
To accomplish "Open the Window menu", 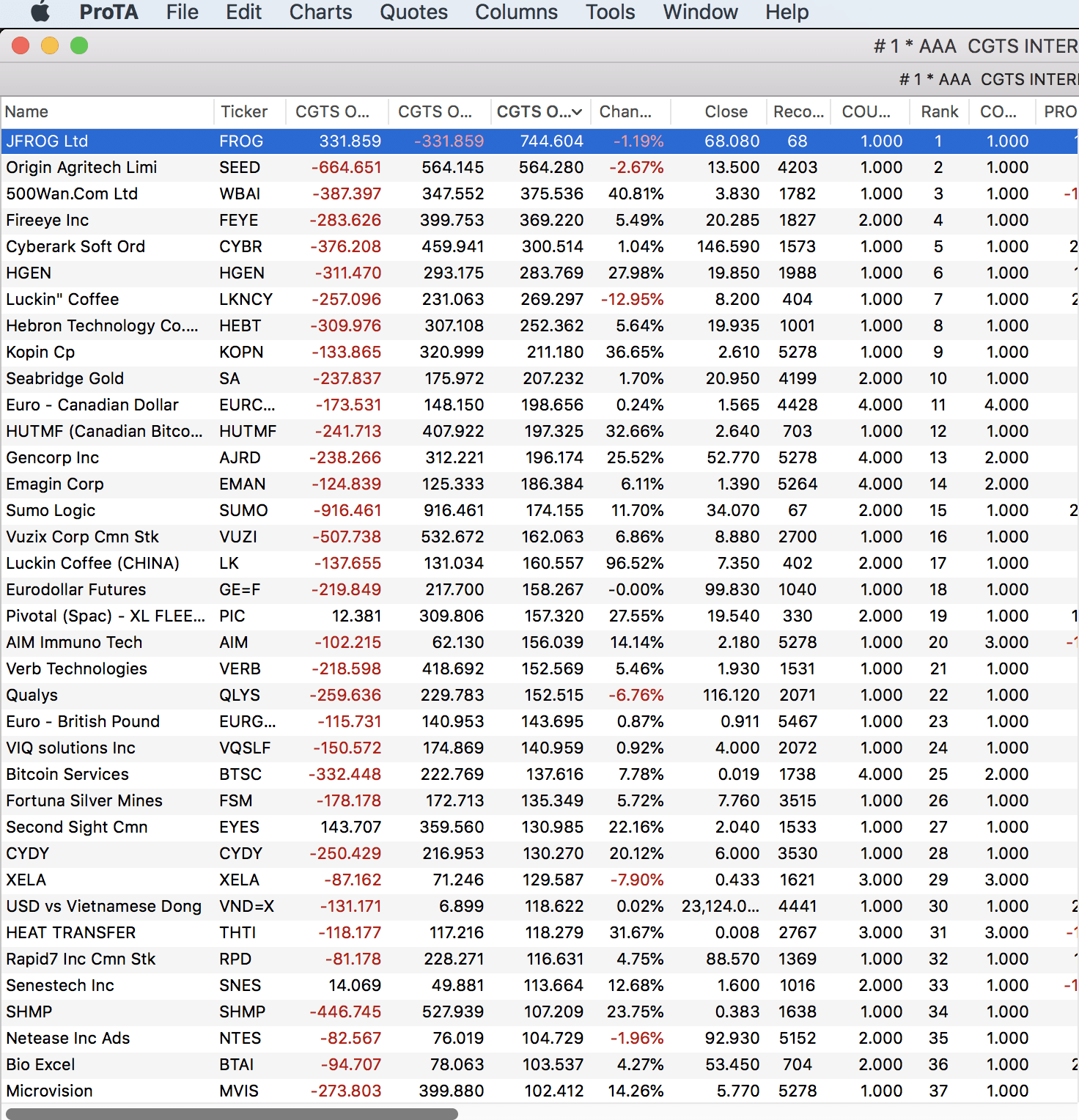I will click(x=700, y=12).
